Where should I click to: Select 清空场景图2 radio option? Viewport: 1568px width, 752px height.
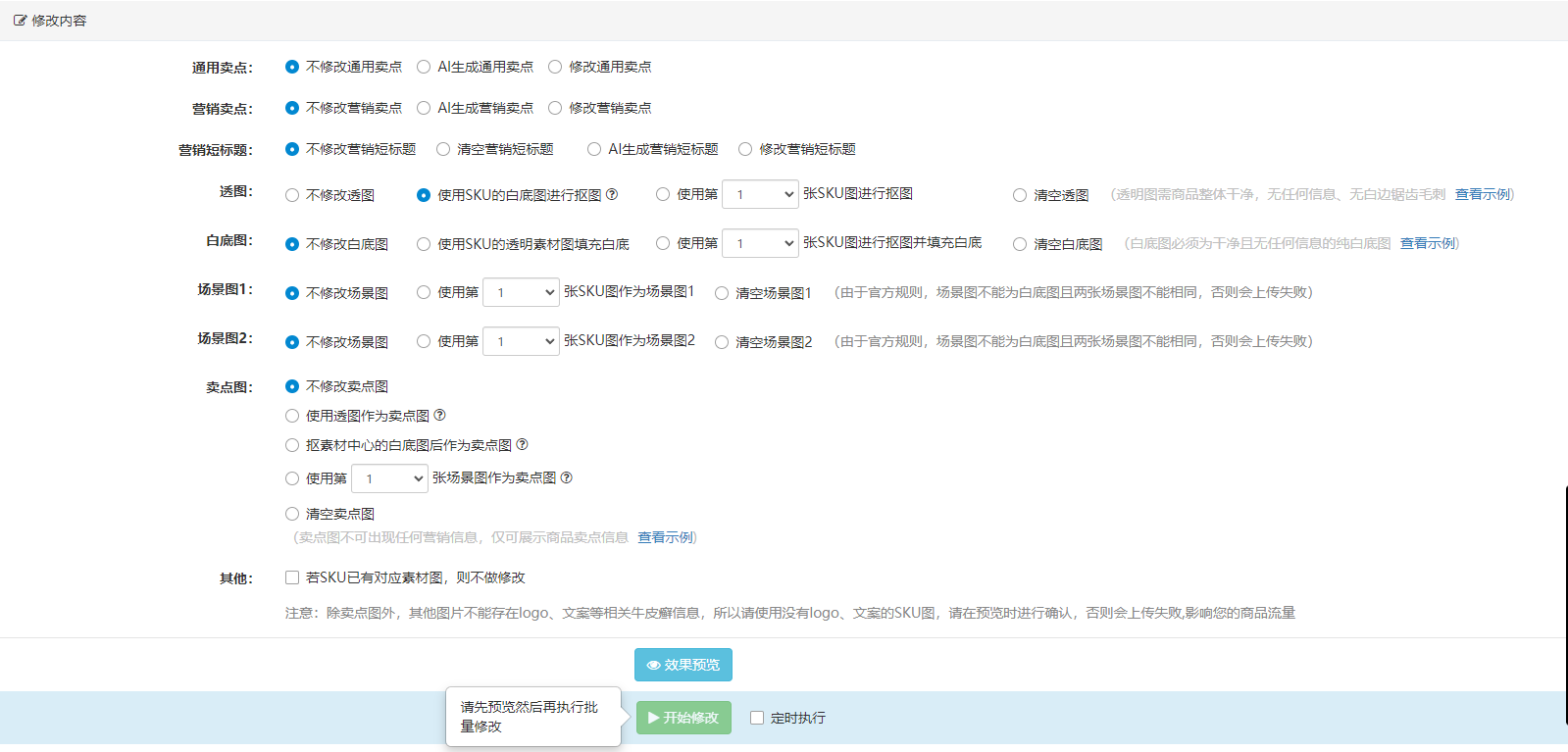coord(722,342)
